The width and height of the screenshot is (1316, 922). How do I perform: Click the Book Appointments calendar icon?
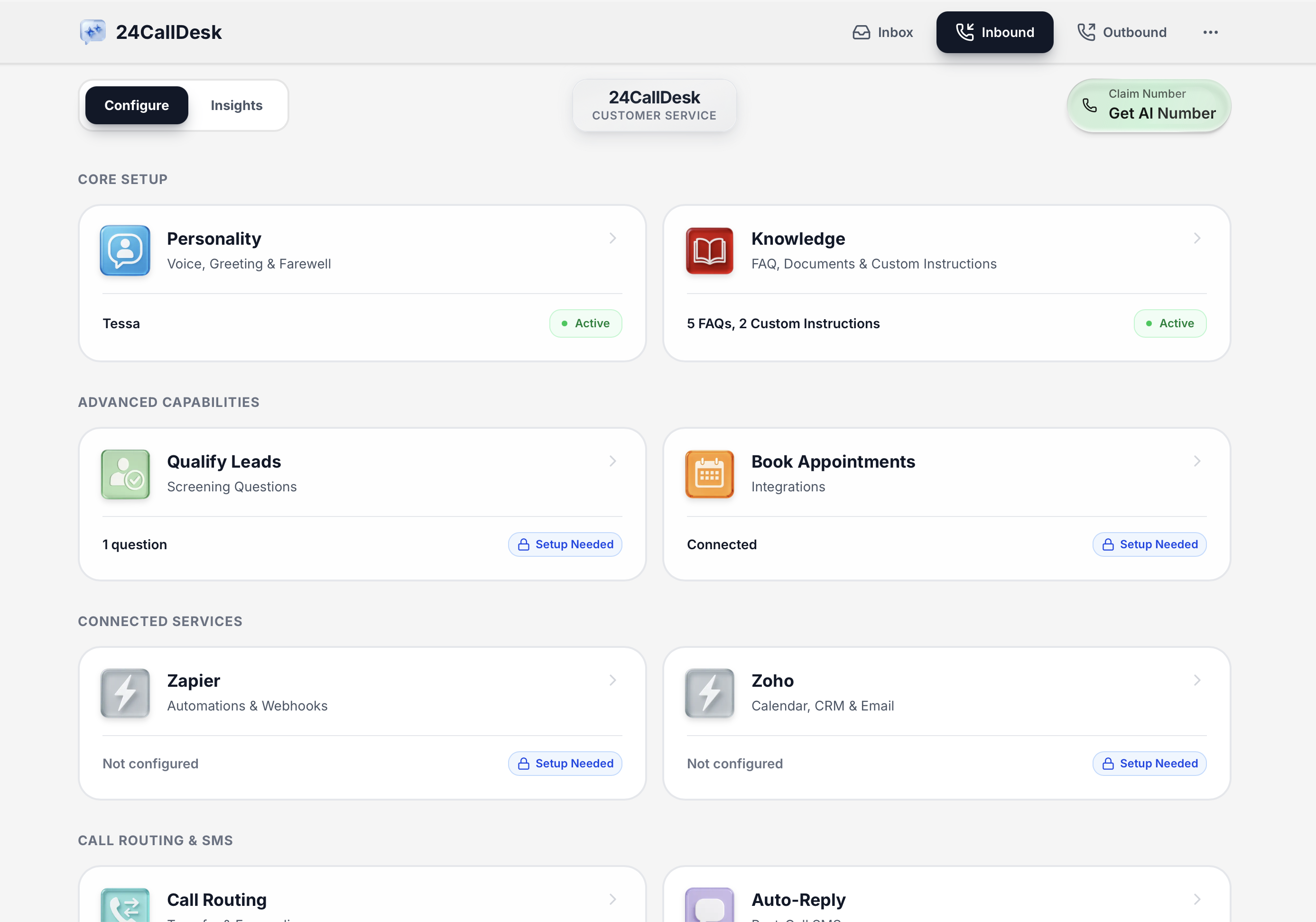[x=709, y=474]
